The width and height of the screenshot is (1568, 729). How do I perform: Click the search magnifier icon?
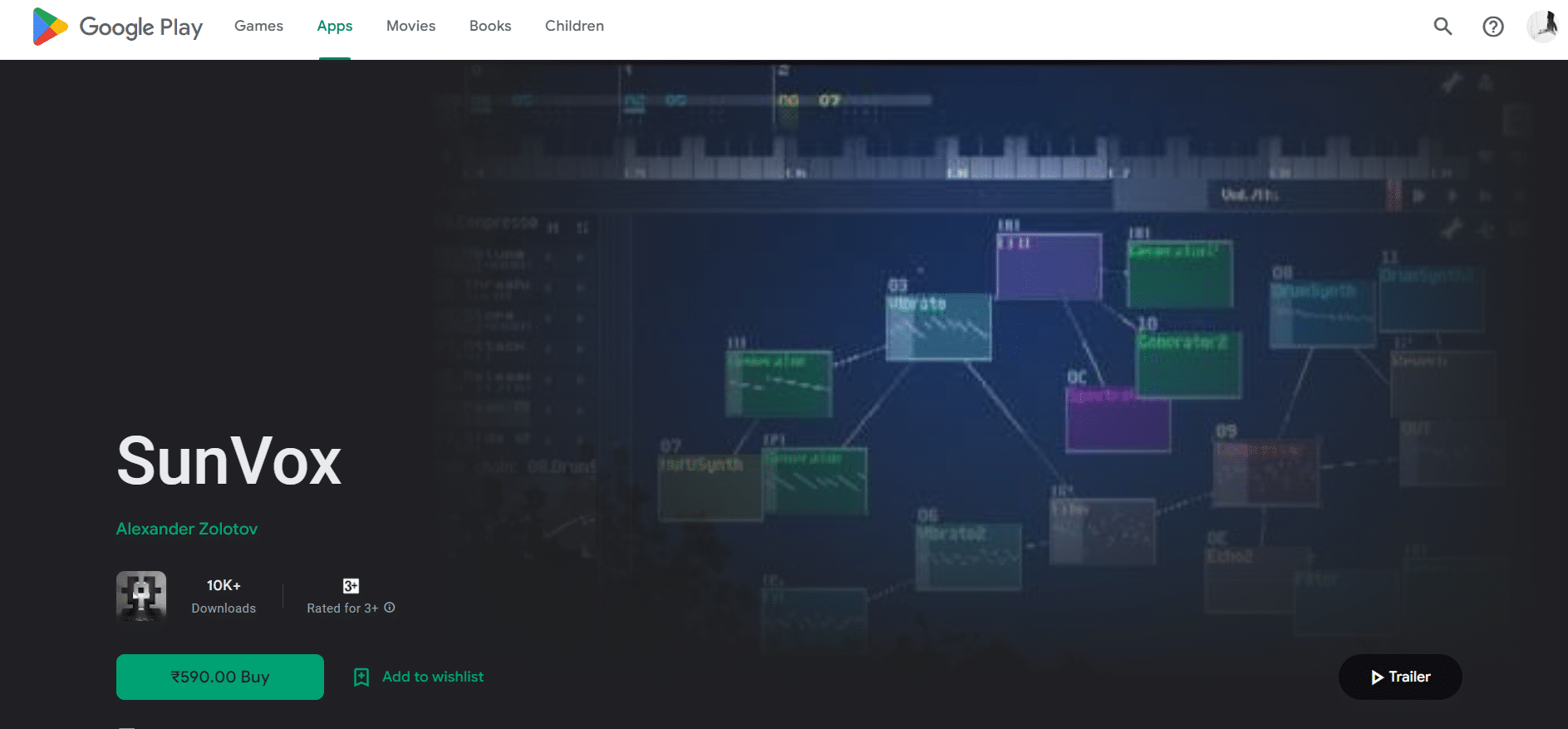click(x=1443, y=27)
